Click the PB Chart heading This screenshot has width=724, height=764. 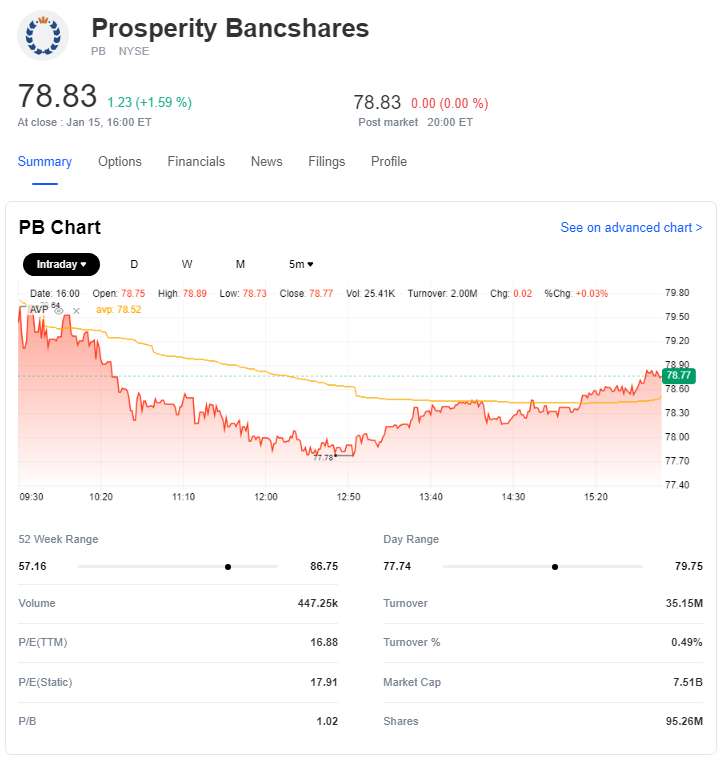(x=60, y=228)
